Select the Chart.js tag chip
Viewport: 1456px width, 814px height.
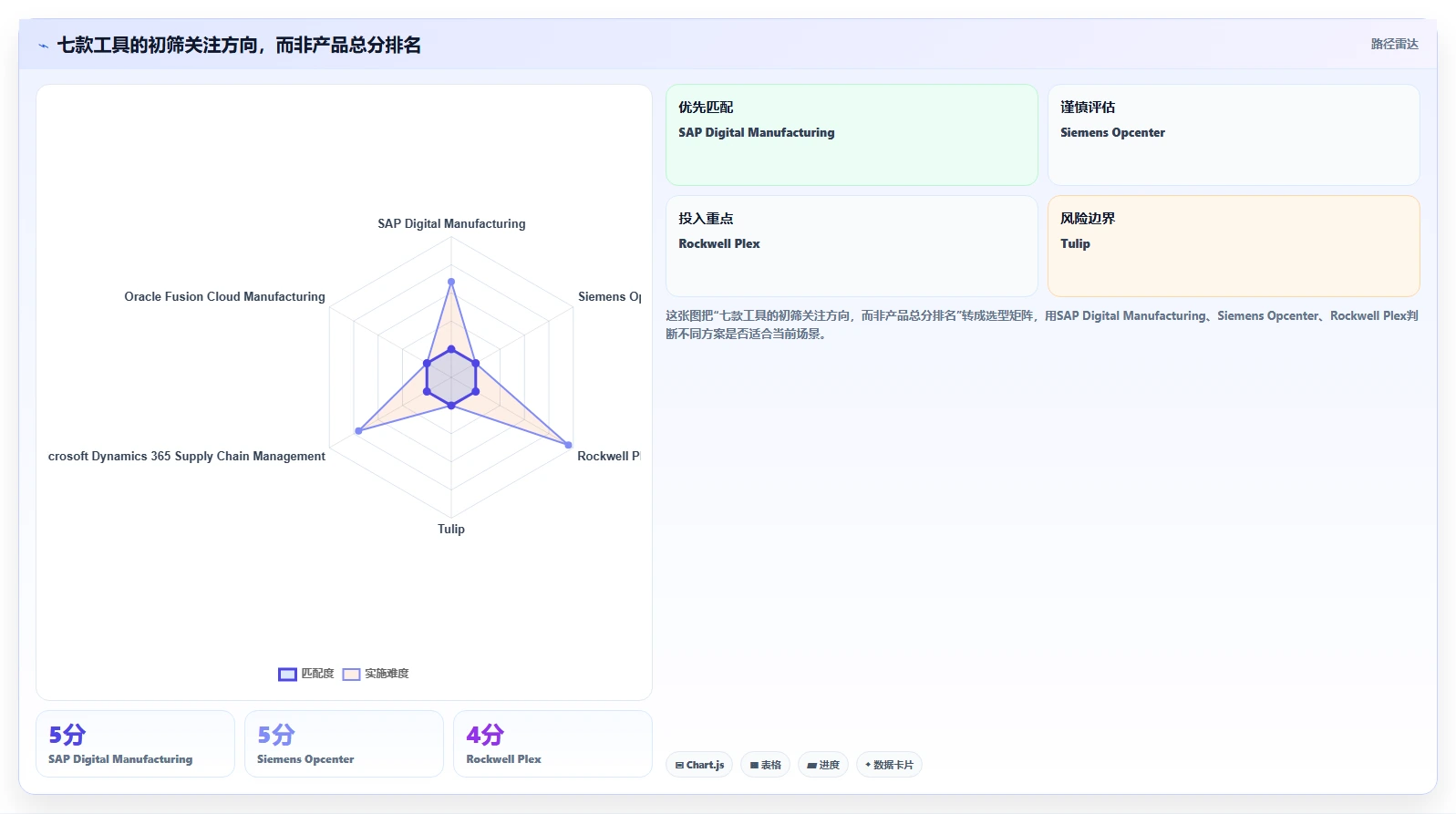pos(699,765)
